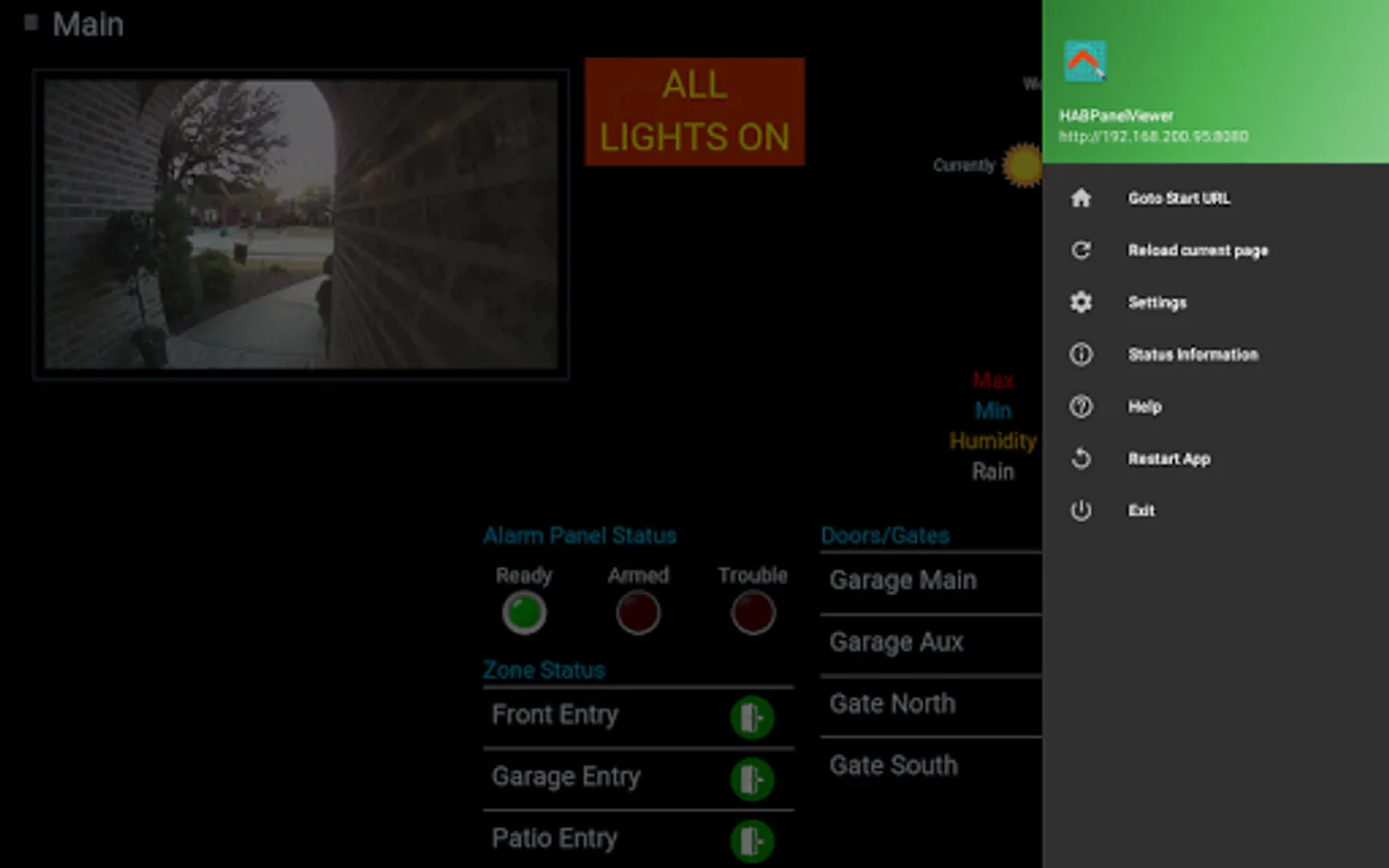Click the Ready status label
The image size is (1389, 868).
point(524,575)
